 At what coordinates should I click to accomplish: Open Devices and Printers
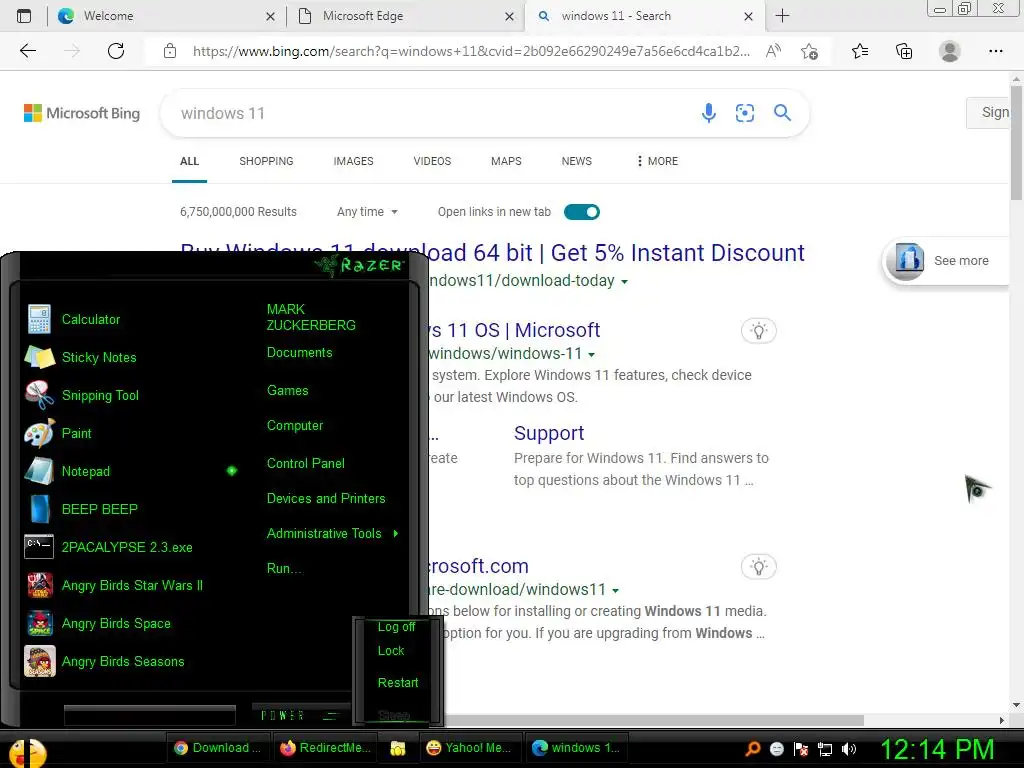(x=326, y=498)
